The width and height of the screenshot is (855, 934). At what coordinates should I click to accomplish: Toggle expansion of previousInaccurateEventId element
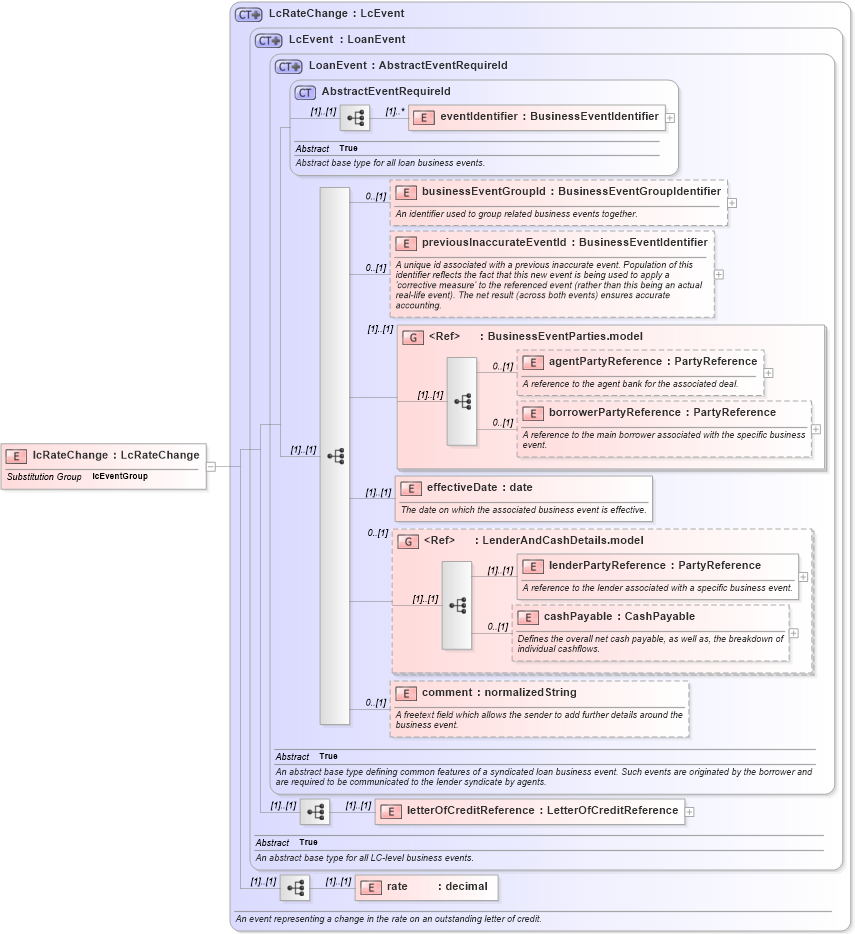tap(716, 273)
